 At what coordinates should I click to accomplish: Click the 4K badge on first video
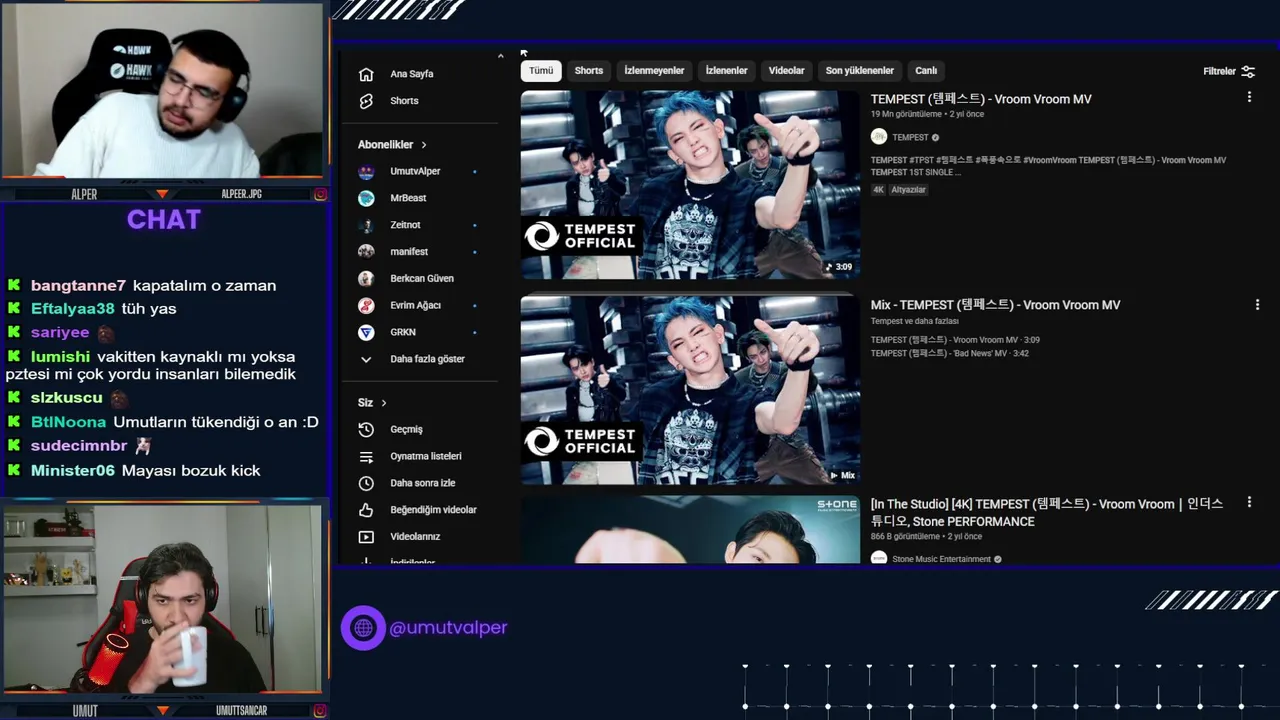click(x=878, y=190)
